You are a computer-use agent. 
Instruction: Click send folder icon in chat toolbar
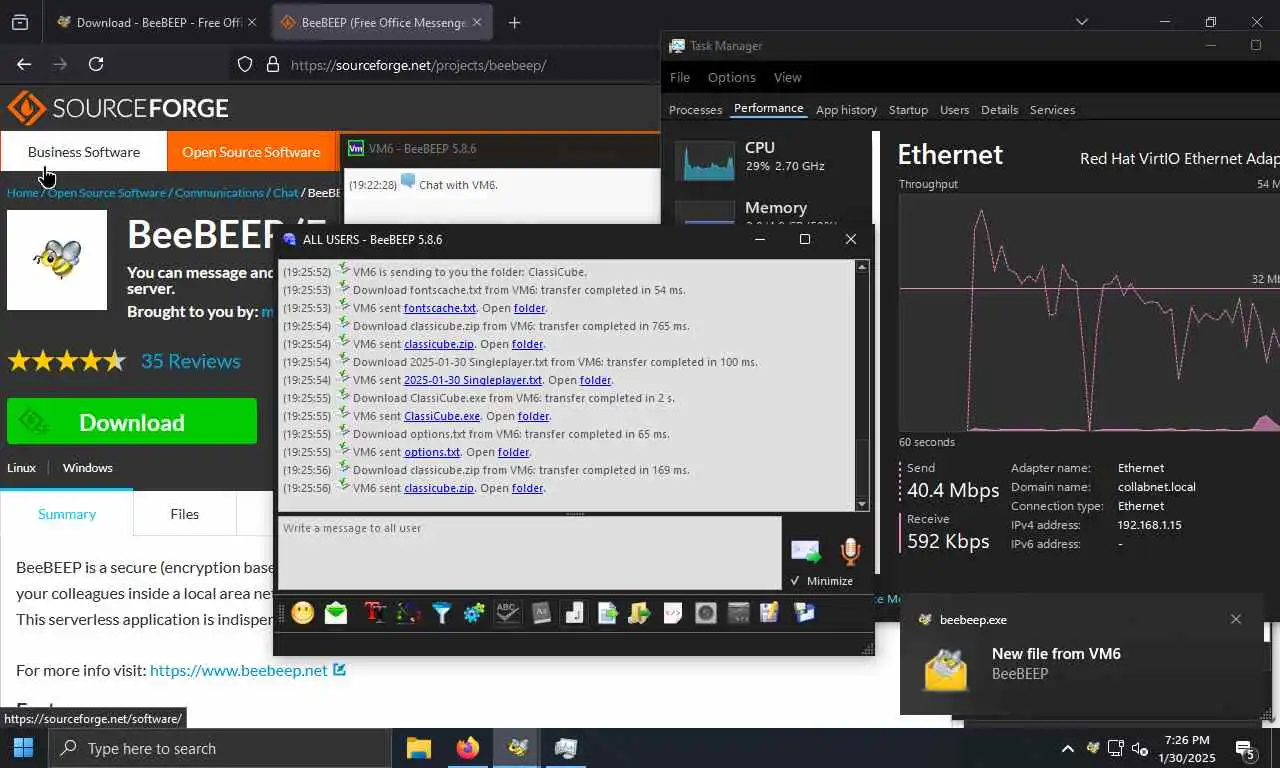(x=640, y=613)
